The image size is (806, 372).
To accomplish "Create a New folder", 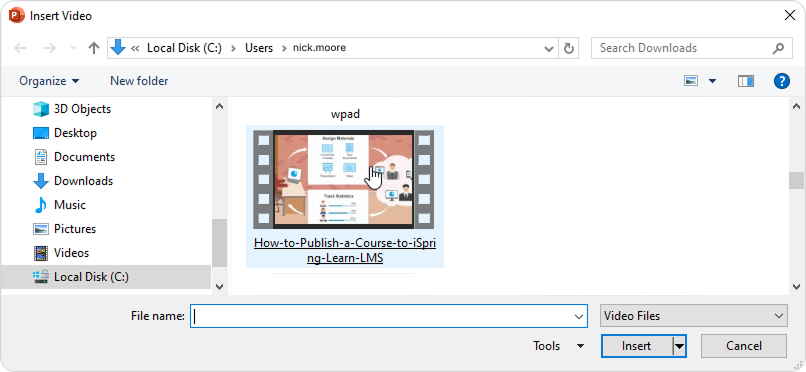I will coord(139,81).
